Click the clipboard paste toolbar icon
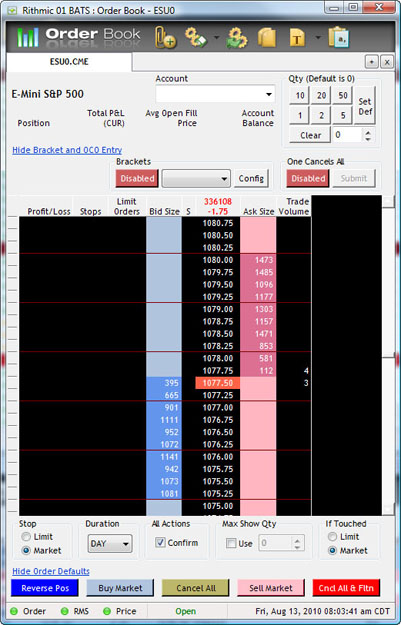 [x=339, y=37]
